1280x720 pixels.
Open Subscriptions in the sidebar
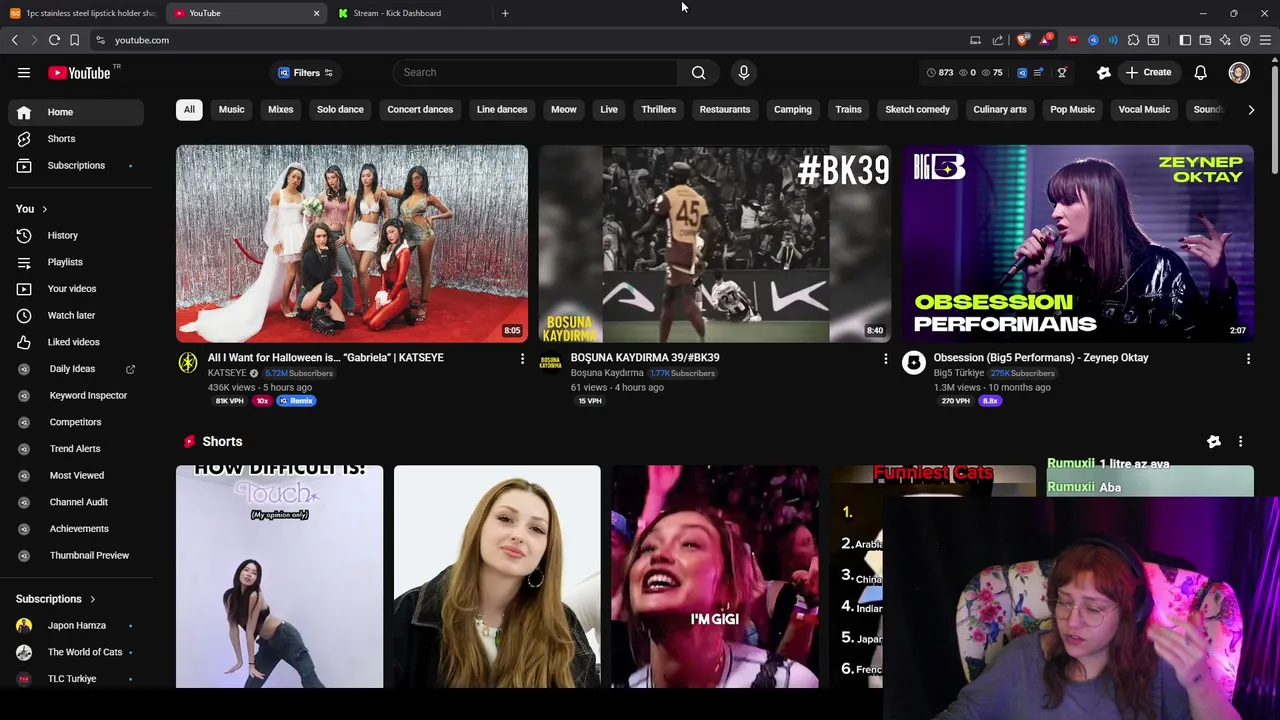(x=76, y=165)
